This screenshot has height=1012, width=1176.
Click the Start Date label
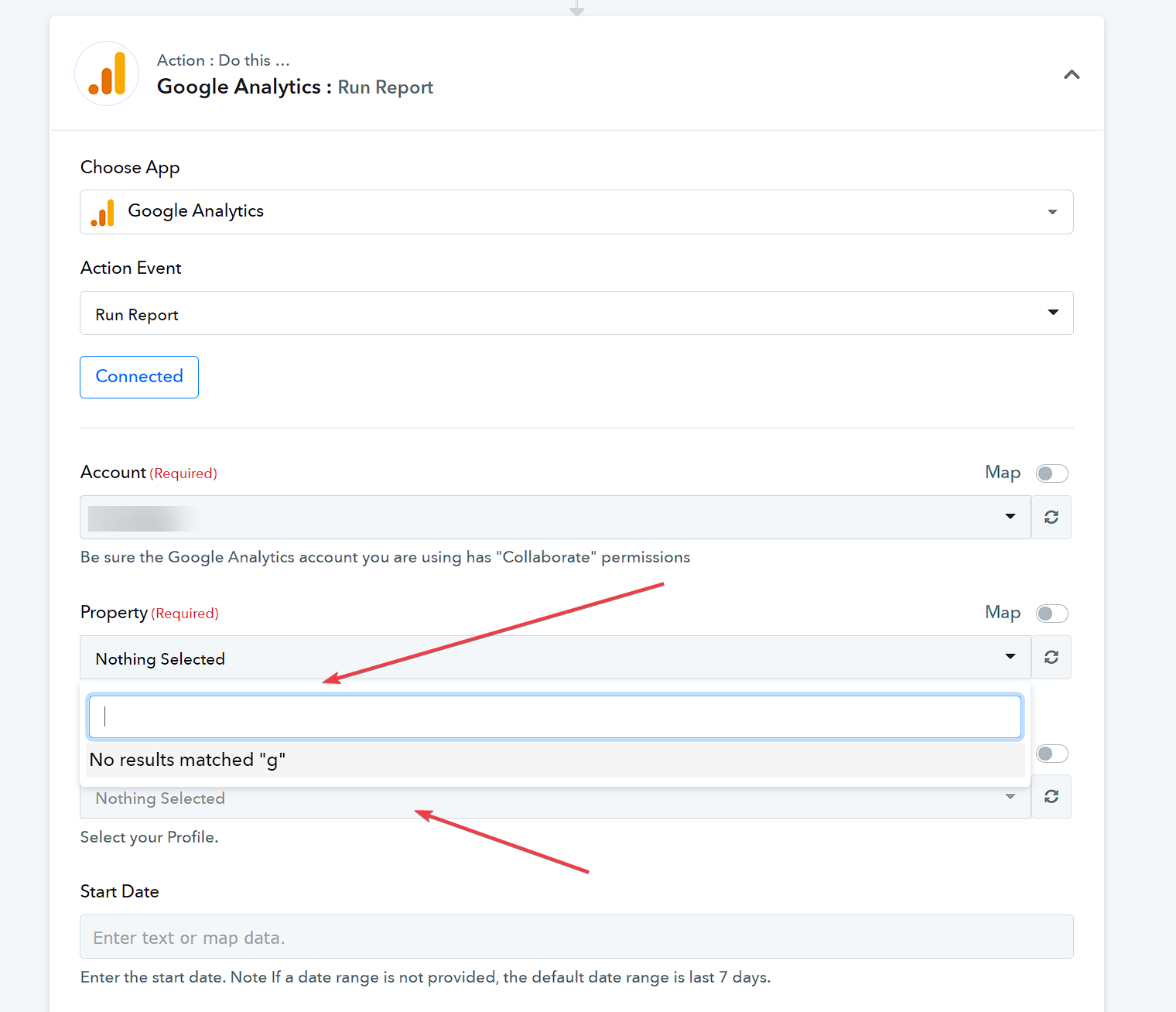(x=120, y=892)
